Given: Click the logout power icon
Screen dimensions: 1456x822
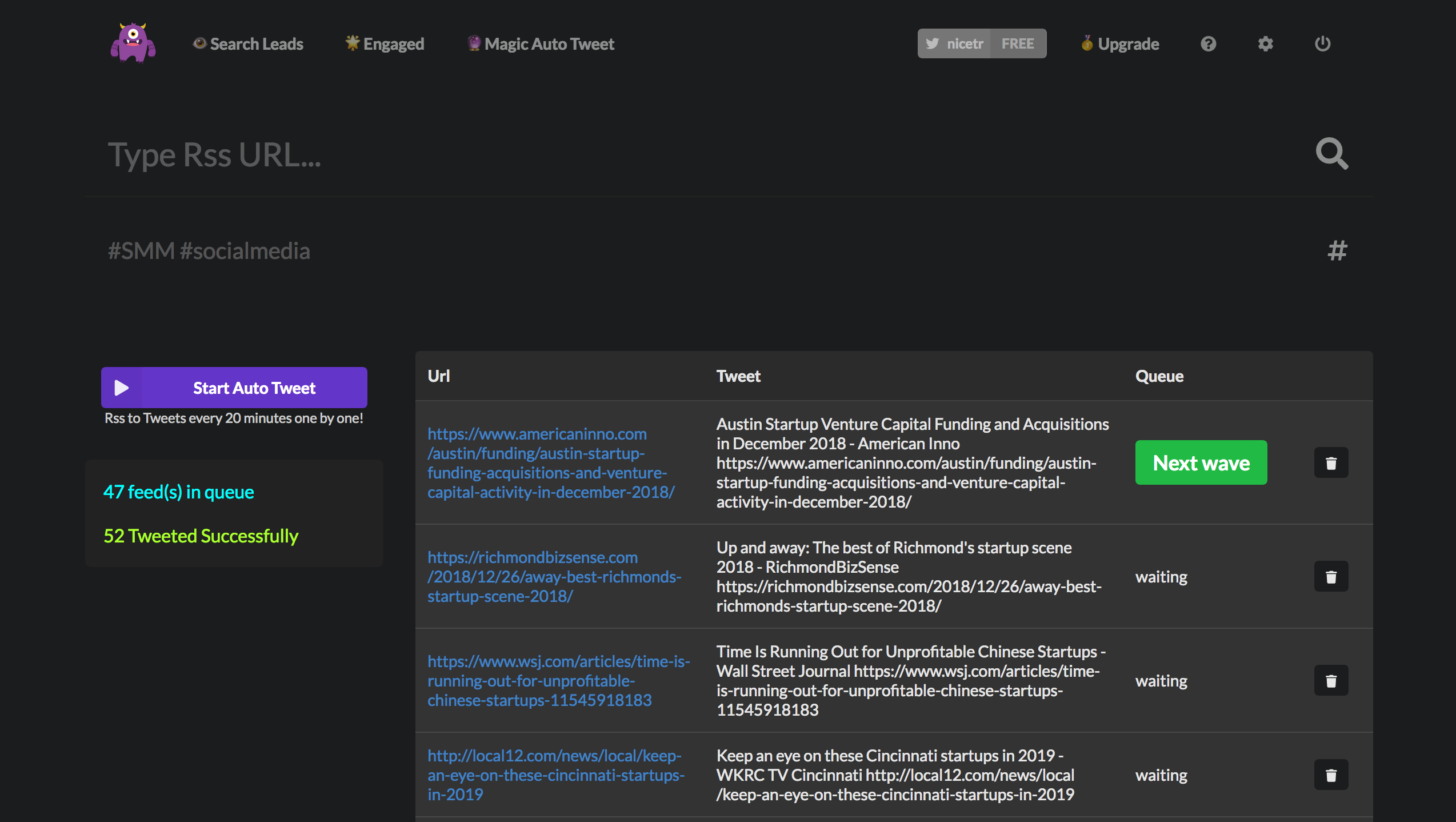Looking at the screenshot, I should pyautogui.click(x=1323, y=43).
